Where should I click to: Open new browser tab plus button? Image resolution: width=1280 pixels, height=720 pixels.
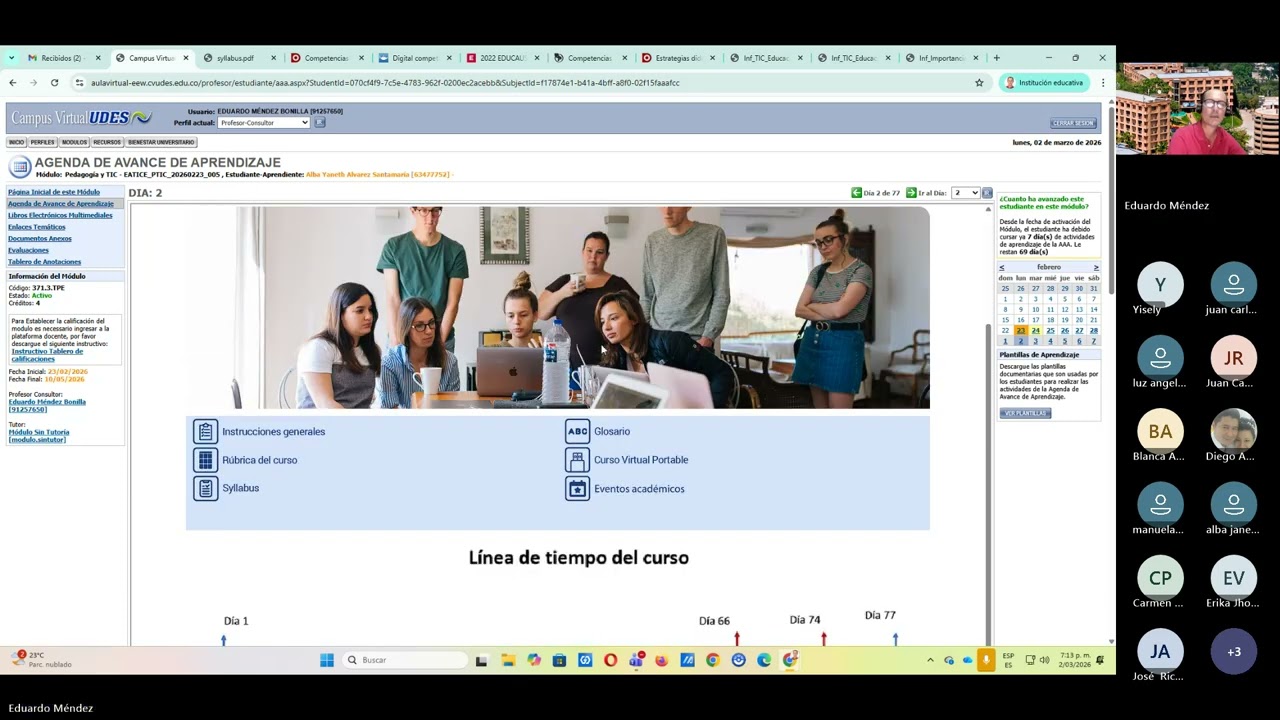(996, 58)
